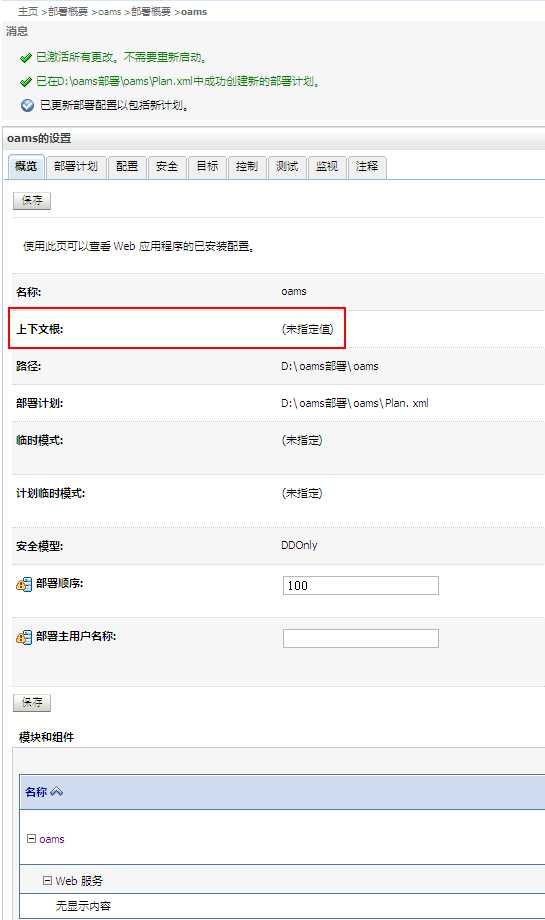This screenshot has width=545, height=920.
Task: Open the 安全 tab
Action: [167, 167]
